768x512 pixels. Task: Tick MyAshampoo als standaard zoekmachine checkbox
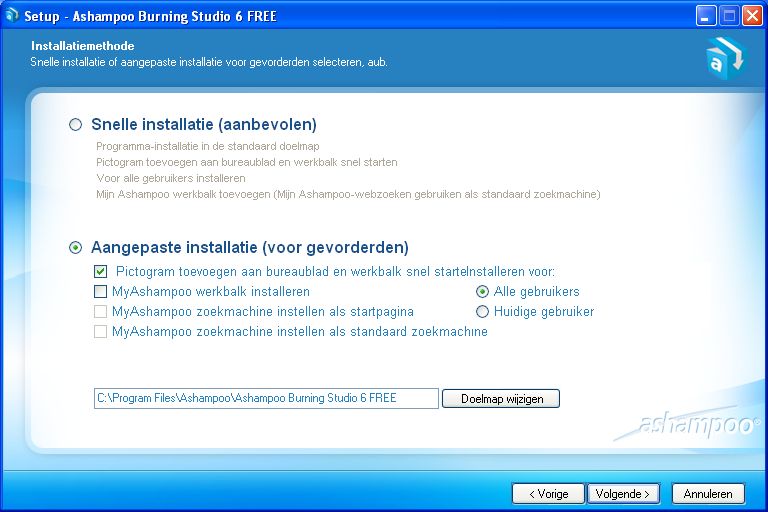pos(101,332)
